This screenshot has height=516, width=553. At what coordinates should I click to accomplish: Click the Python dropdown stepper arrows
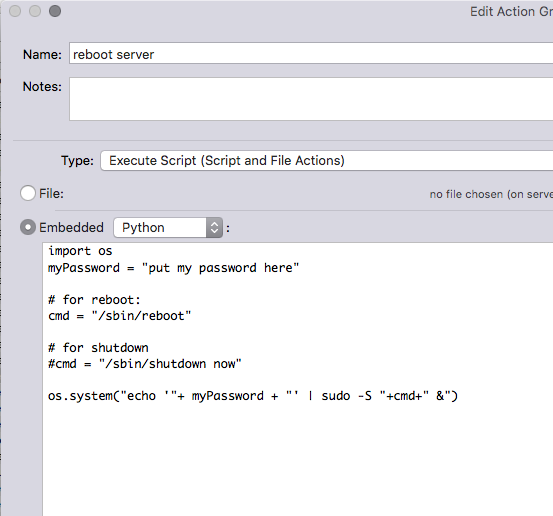214,227
